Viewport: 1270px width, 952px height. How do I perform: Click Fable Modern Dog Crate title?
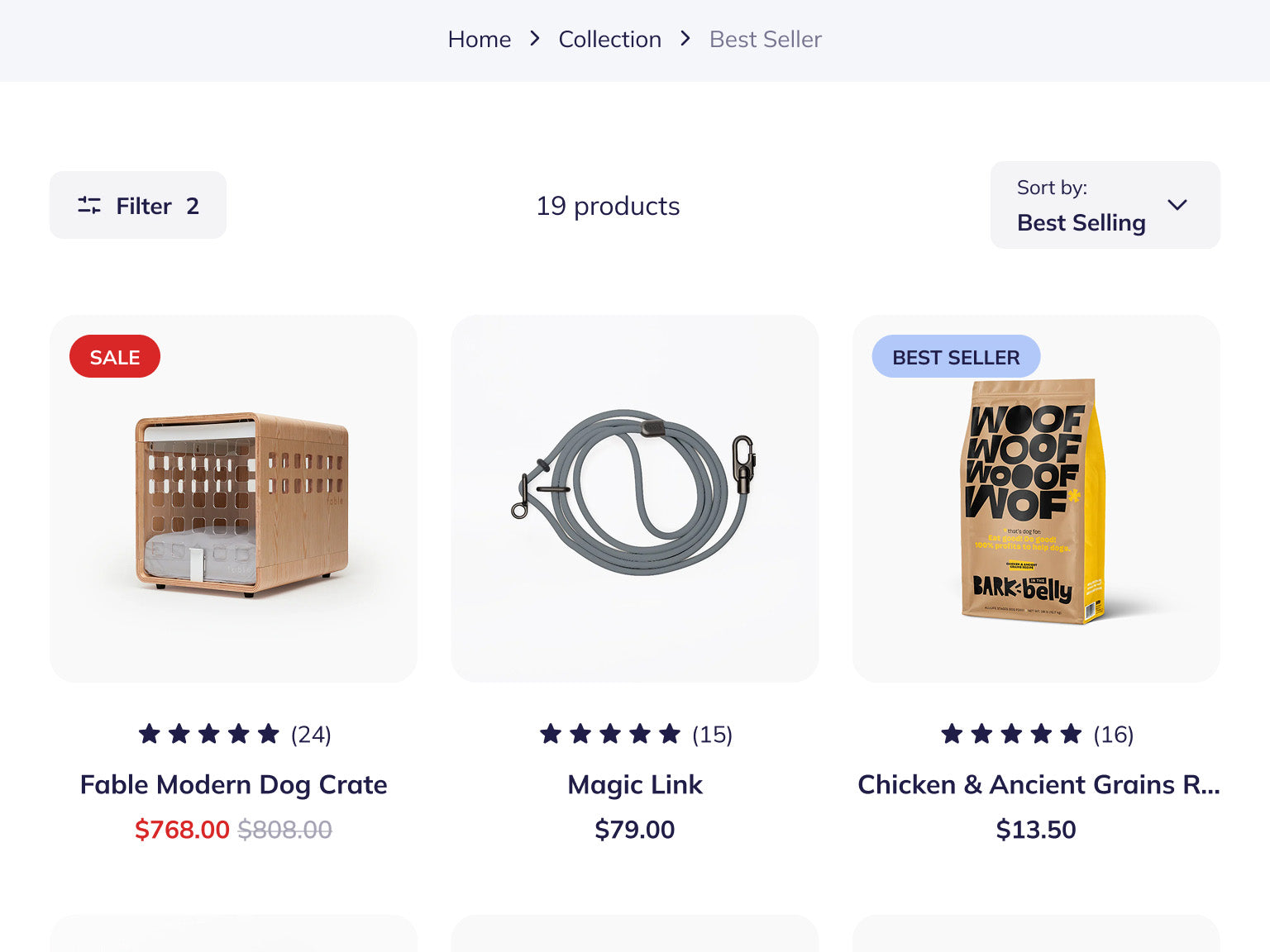tap(233, 784)
